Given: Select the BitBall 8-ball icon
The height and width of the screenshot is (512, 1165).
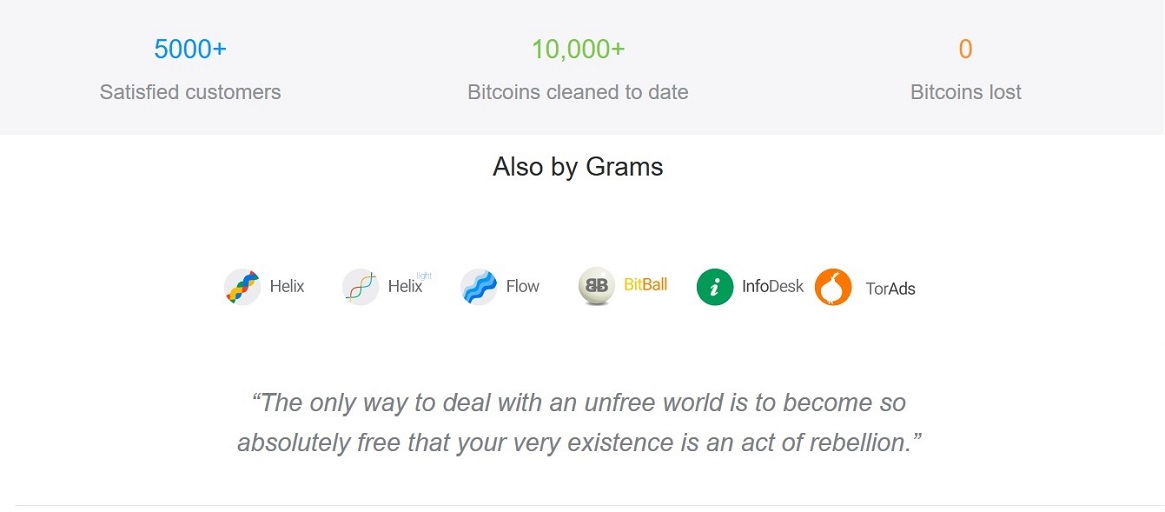Looking at the screenshot, I should click(596, 287).
